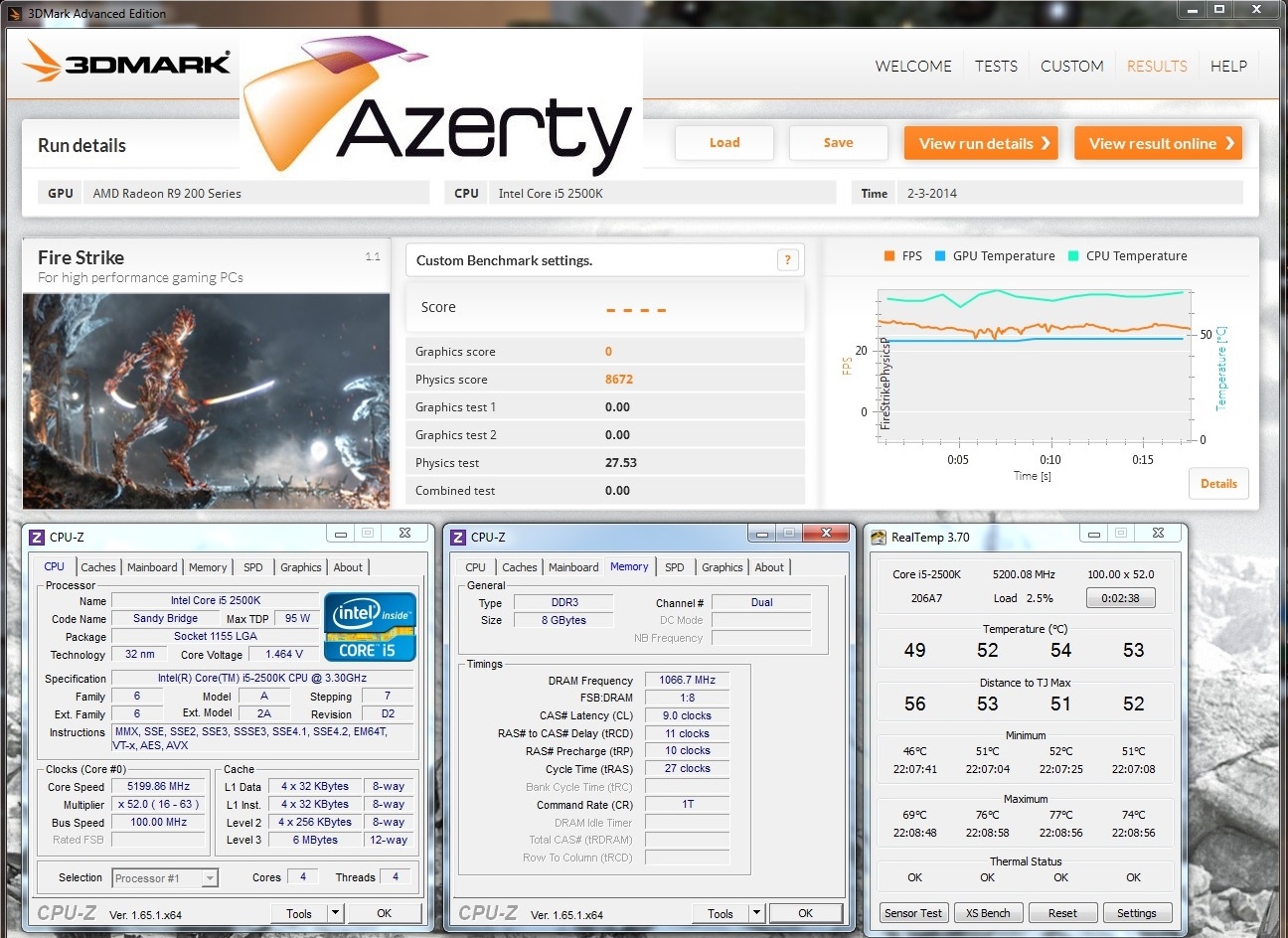Switch to Memory tab in left CPU-Z

pyautogui.click(x=208, y=567)
